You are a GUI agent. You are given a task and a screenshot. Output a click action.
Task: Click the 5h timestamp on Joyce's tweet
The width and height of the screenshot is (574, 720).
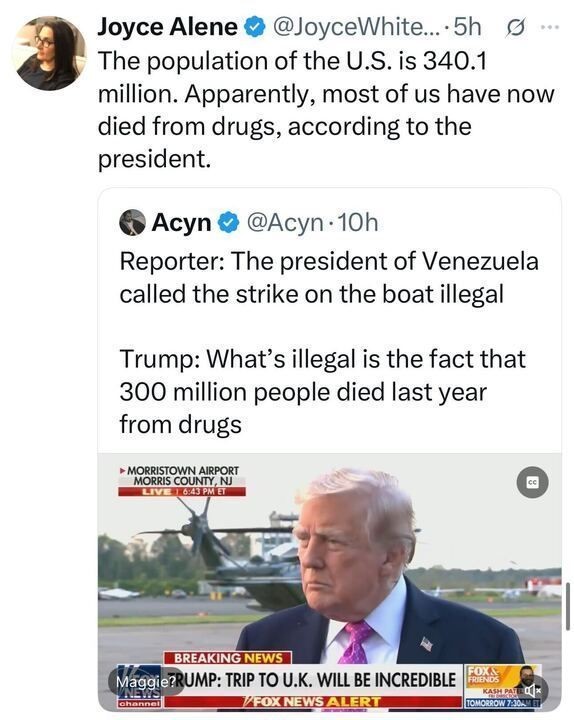(x=467, y=27)
